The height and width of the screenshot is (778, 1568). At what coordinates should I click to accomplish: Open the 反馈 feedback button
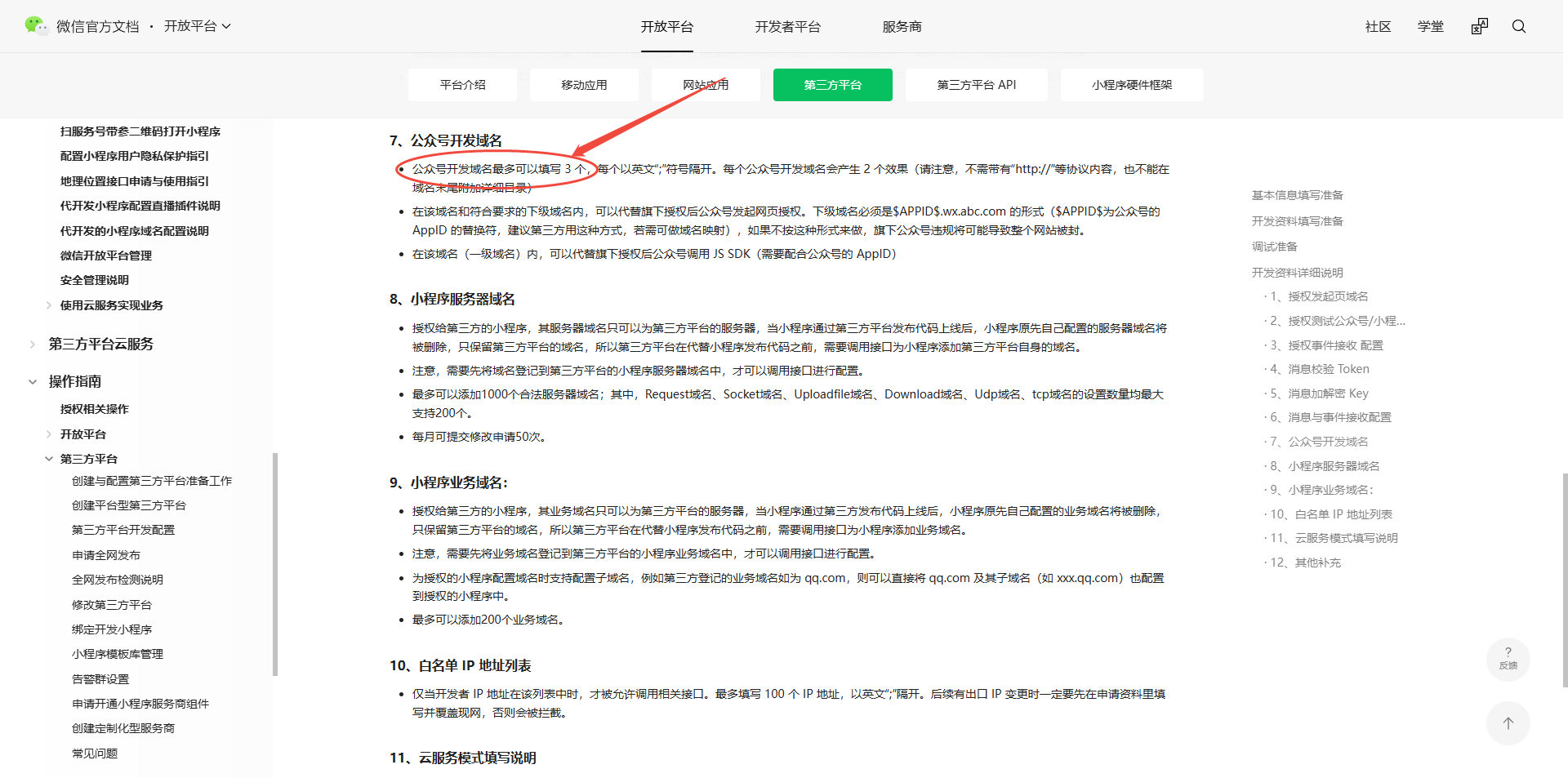[1508, 659]
